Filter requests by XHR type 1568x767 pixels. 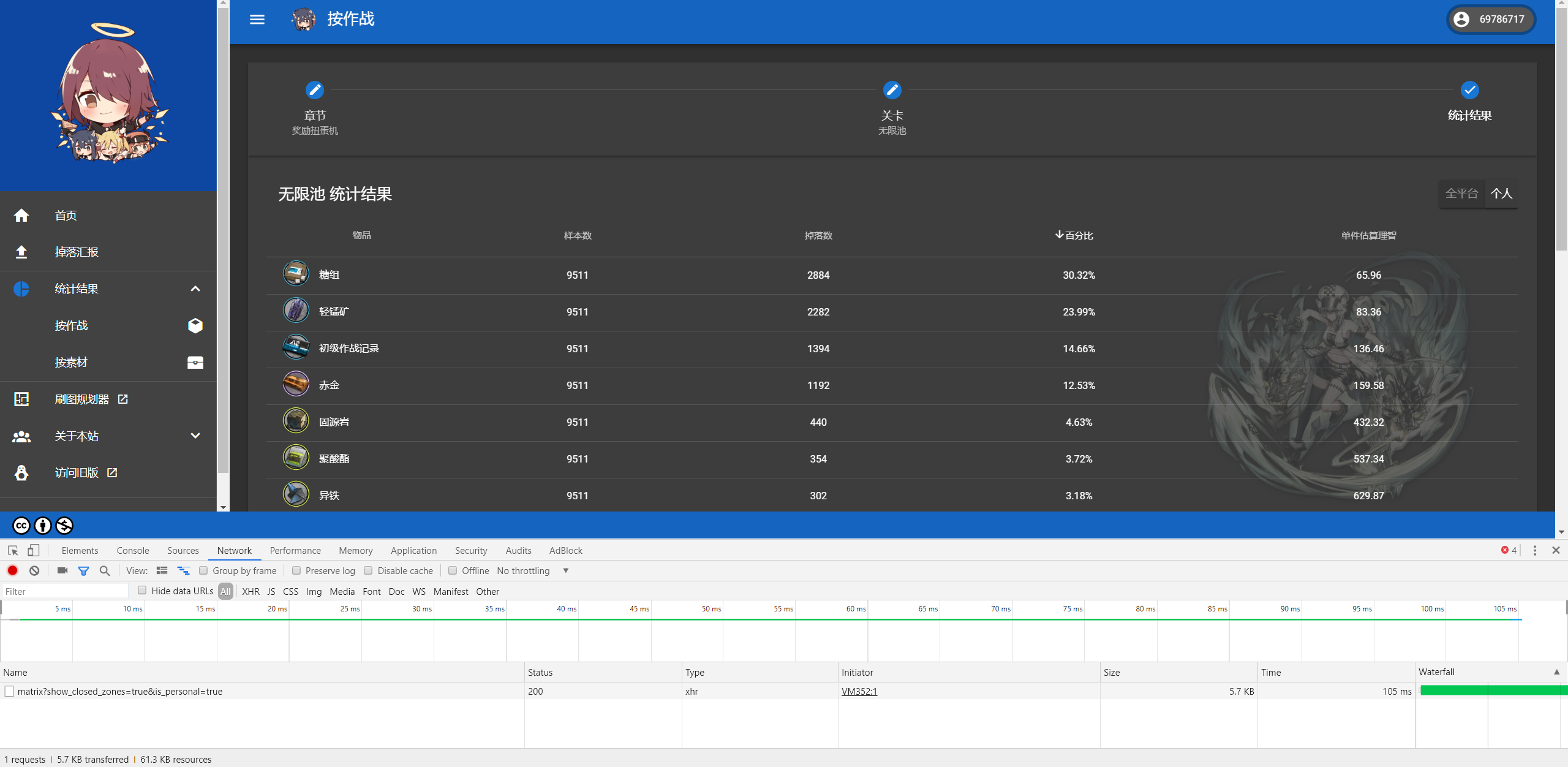coord(251,591)
